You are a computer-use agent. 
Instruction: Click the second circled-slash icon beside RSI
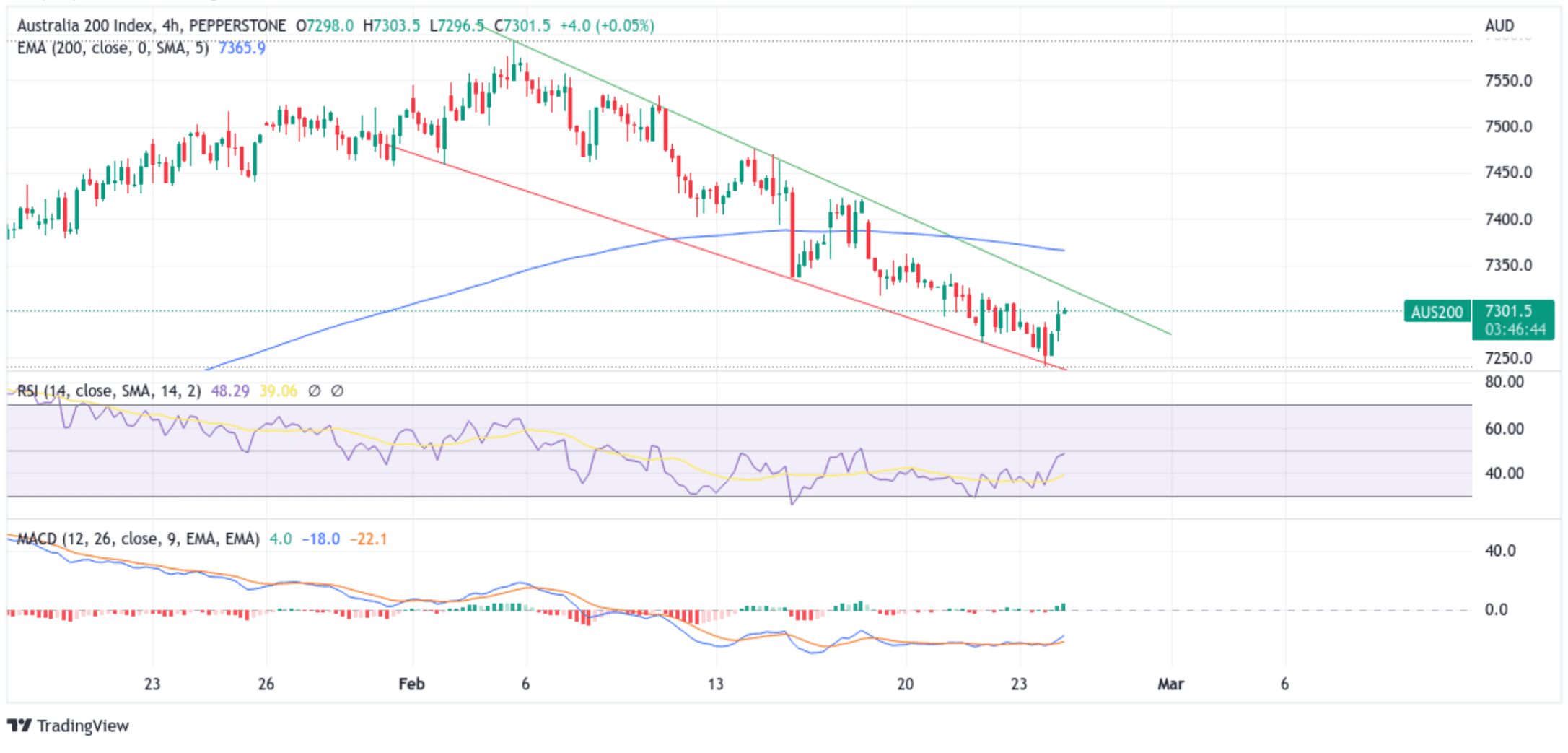[337, 391]
